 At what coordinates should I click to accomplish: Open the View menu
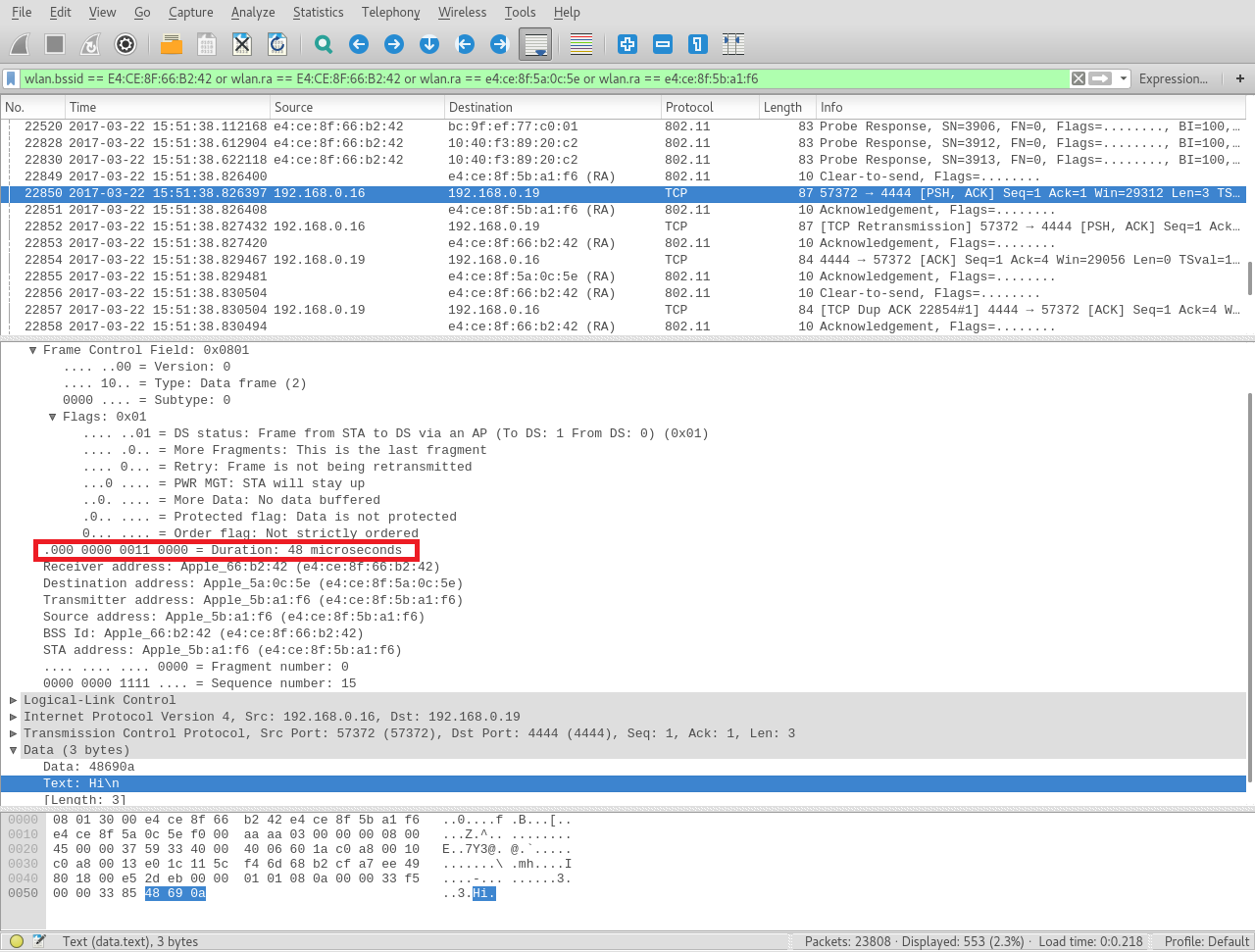[103, 12]
